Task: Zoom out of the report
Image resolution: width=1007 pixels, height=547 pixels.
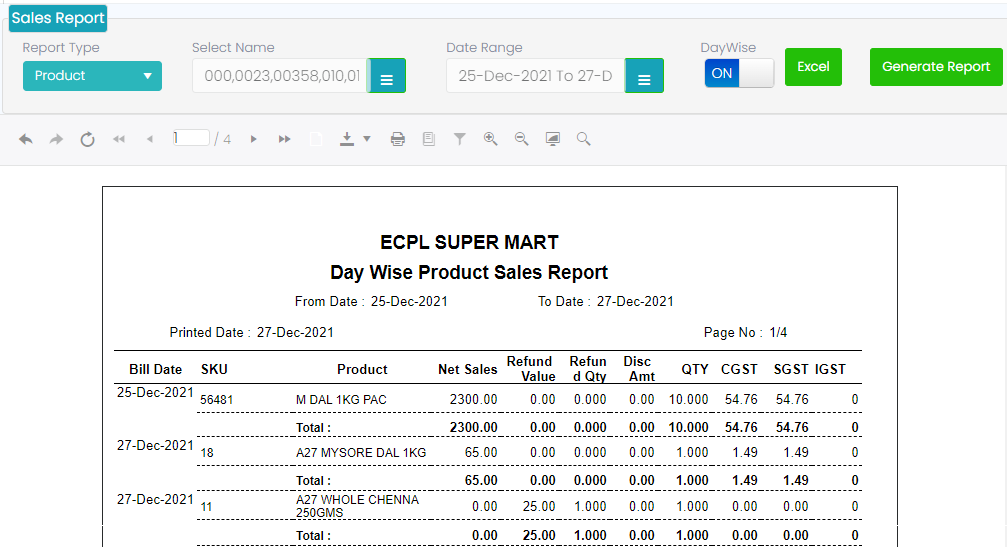Action: click(522, 140)
